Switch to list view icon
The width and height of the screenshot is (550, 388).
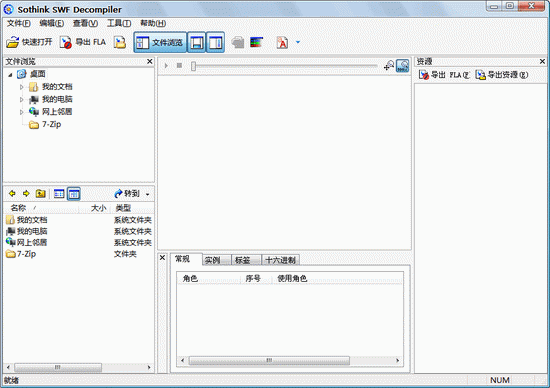59,194
